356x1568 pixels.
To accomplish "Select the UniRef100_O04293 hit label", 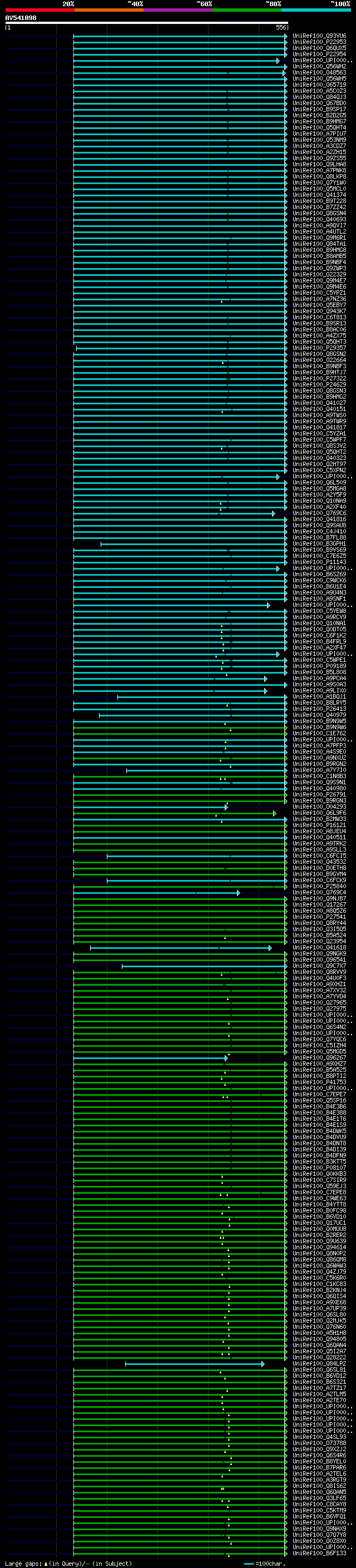I will pyautogui.click(x=319, y=807).
